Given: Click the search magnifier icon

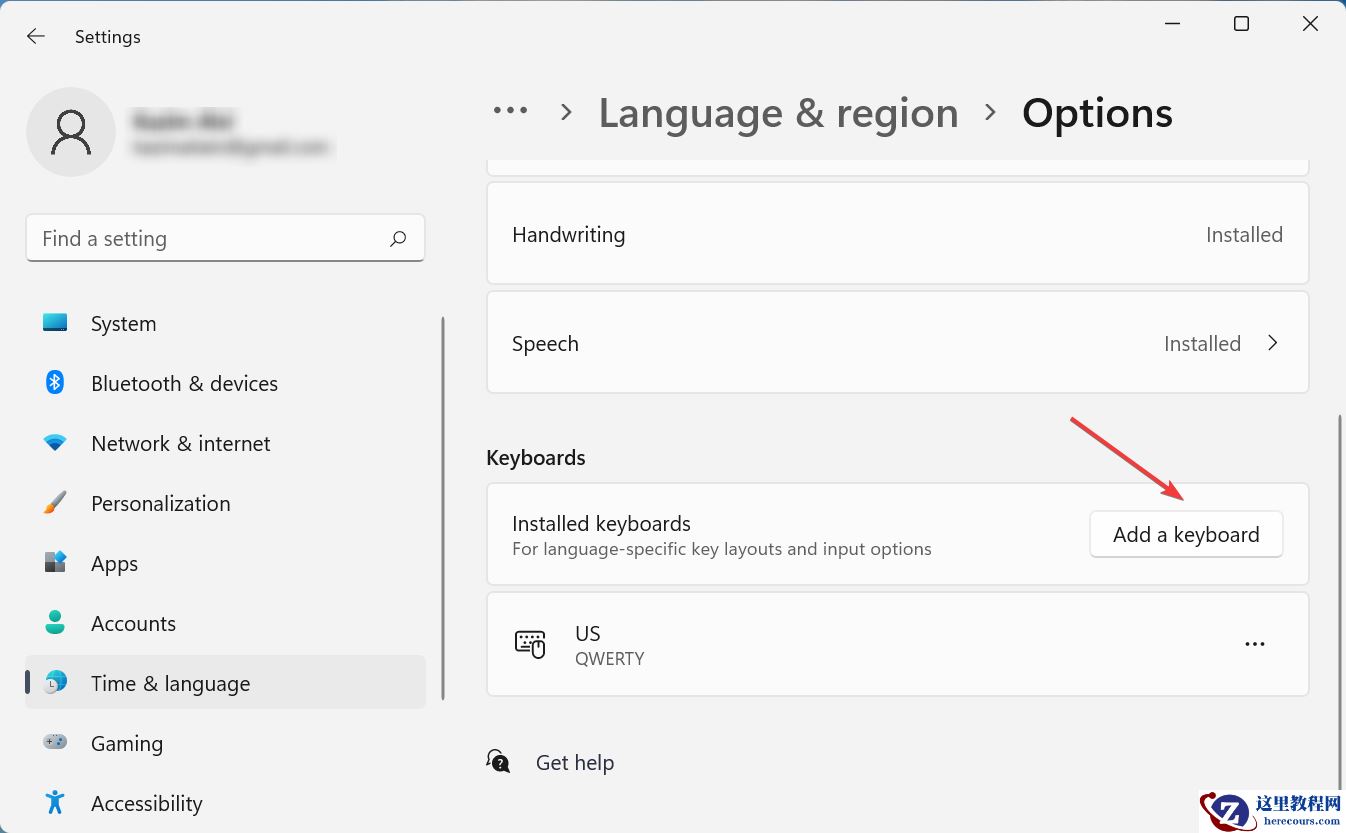Looking at the screenshot, I should (398, 239).
